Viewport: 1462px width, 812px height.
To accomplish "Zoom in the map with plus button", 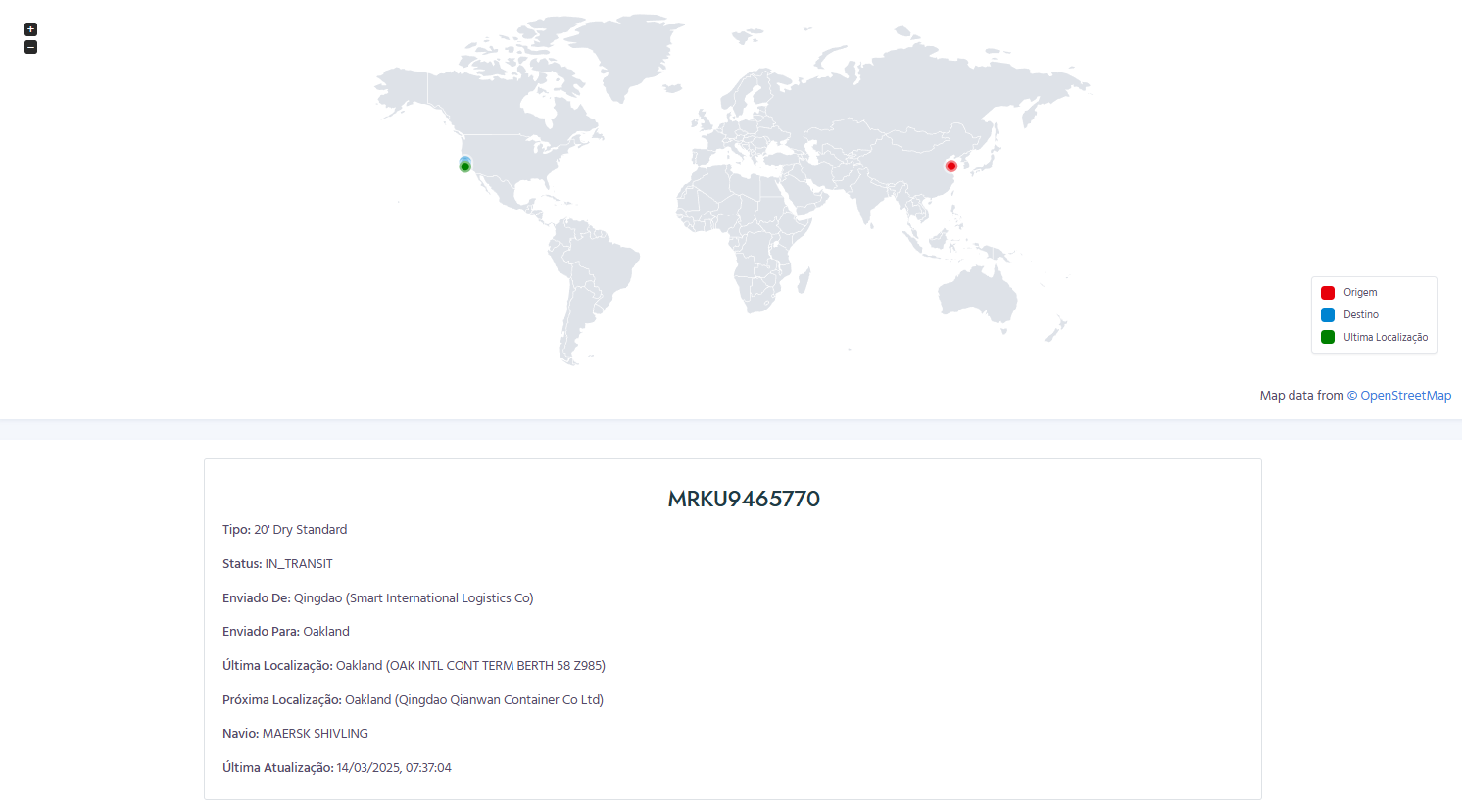I will [x=30, y=29].
